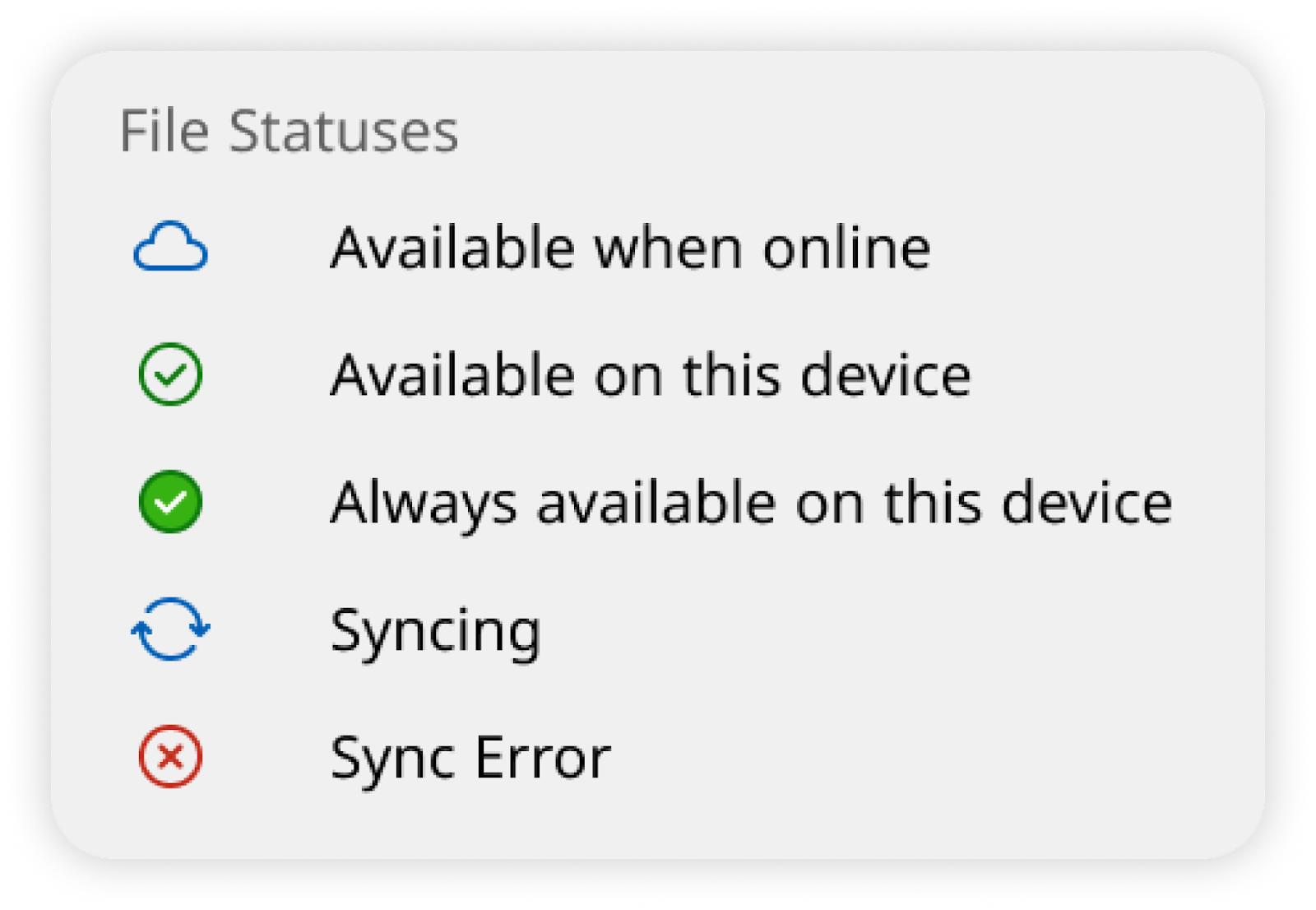This screenshot has height=910, width=1316.
Task: Click the word "Always" in third row
Action: tap(424, 504)
